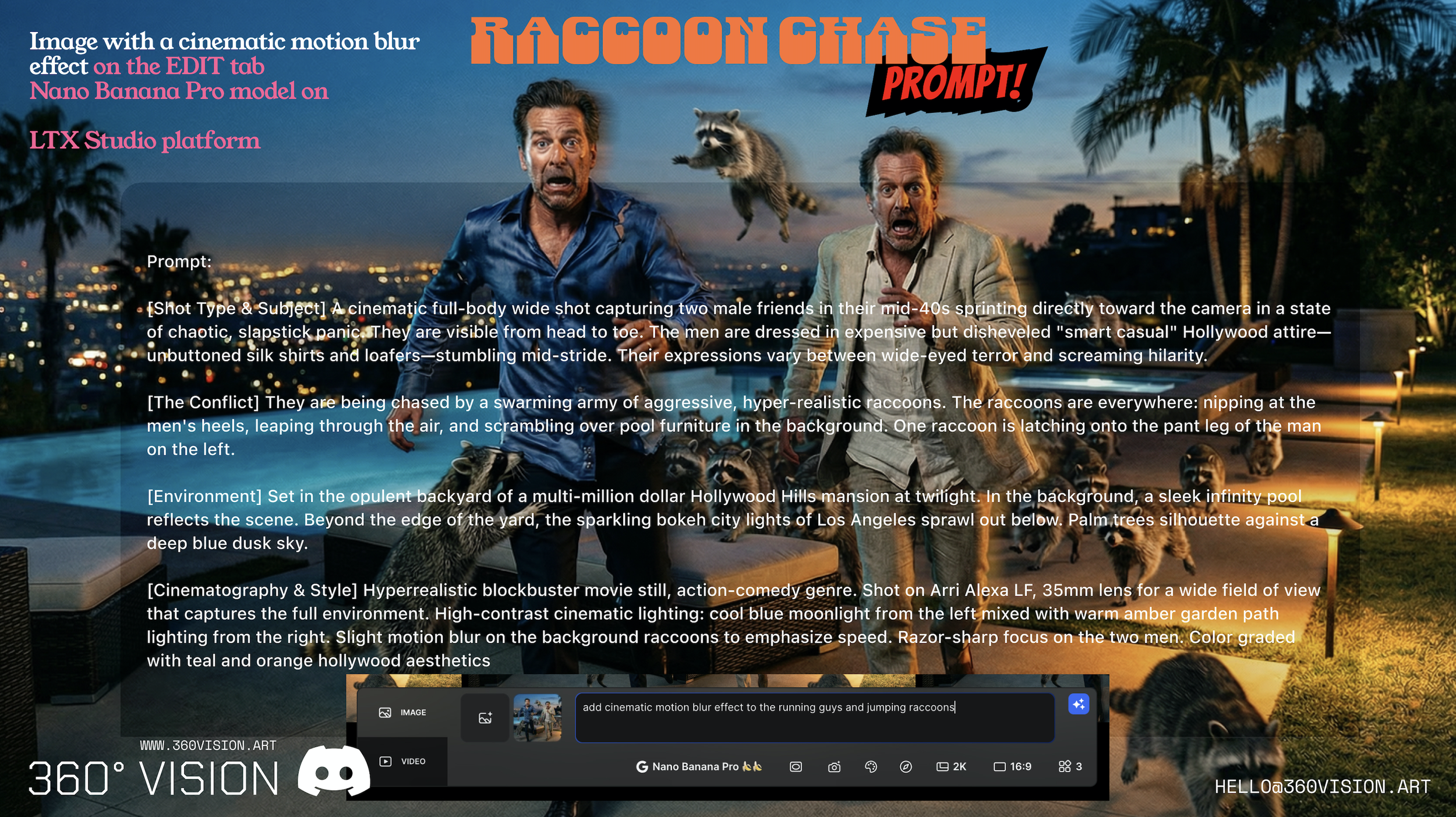Click the blue sparkle enhance-prompt button
1456x817 pixels.
[x=1079, y=704]
